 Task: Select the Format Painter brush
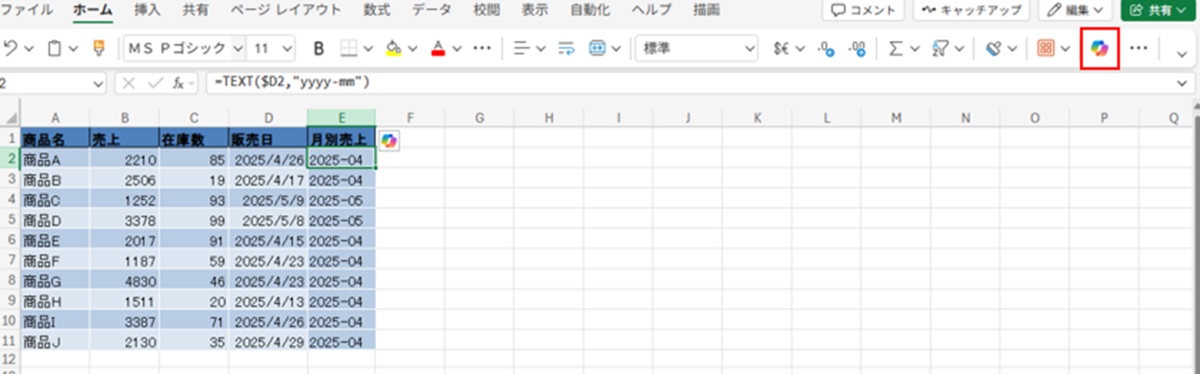(99, 48)
